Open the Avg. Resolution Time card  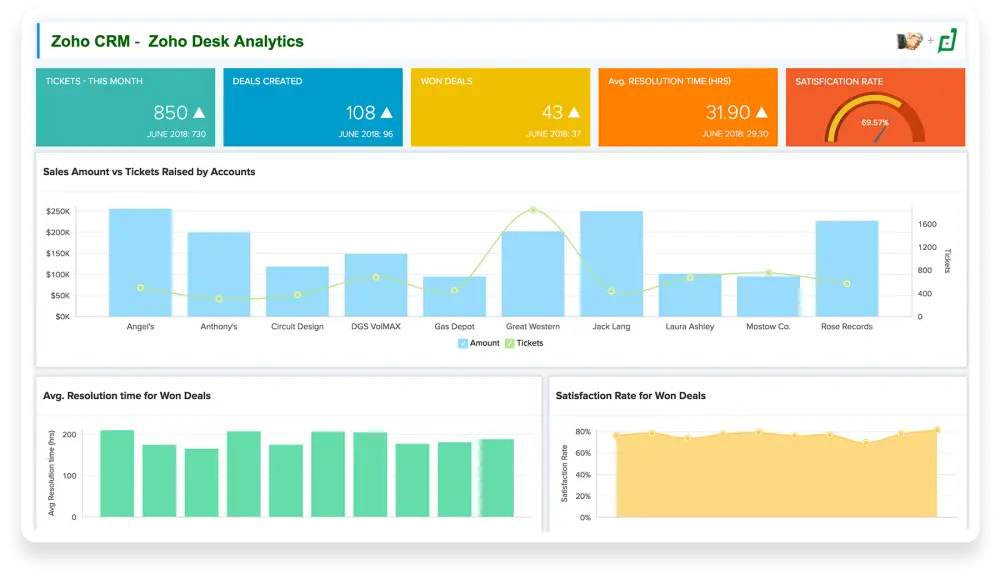[x=688, y=107]
